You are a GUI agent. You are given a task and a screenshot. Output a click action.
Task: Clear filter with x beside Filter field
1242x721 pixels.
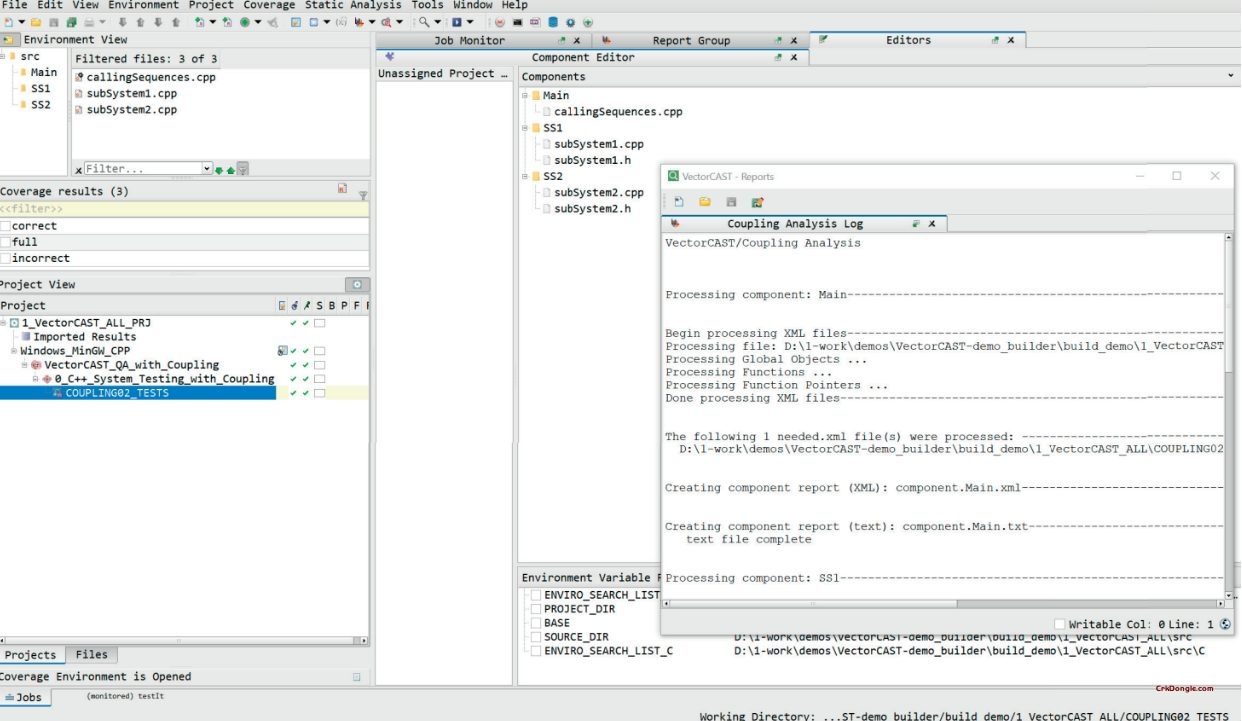[x=79, y=171]
